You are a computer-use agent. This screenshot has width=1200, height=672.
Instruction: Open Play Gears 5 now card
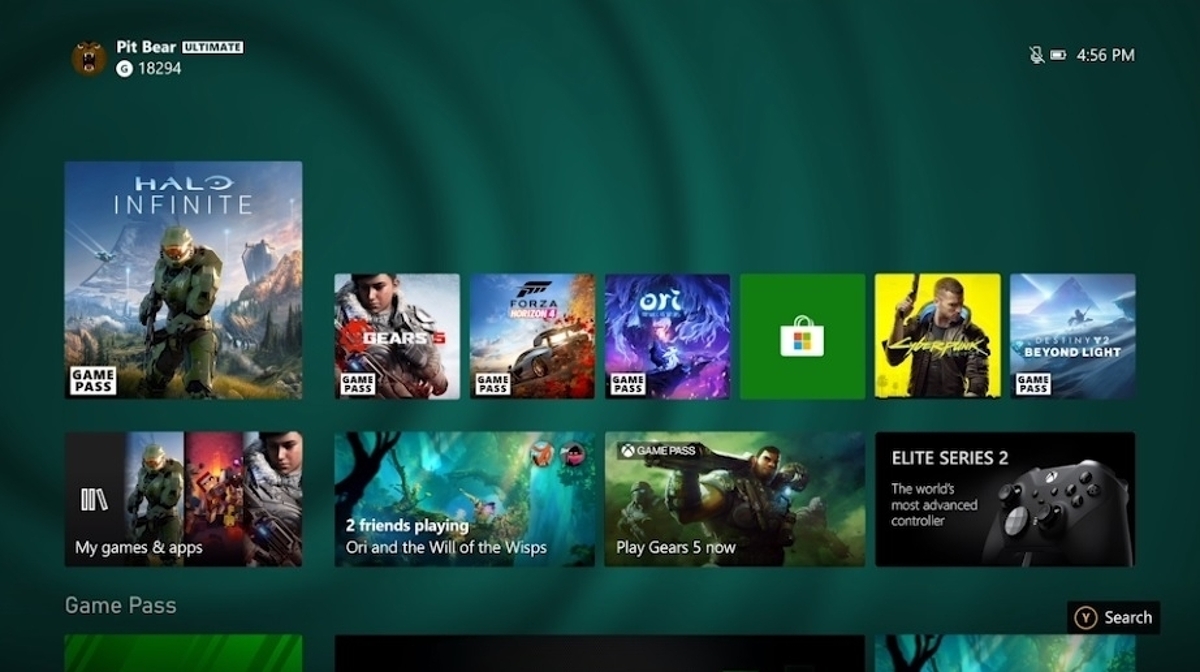point(735,499)
